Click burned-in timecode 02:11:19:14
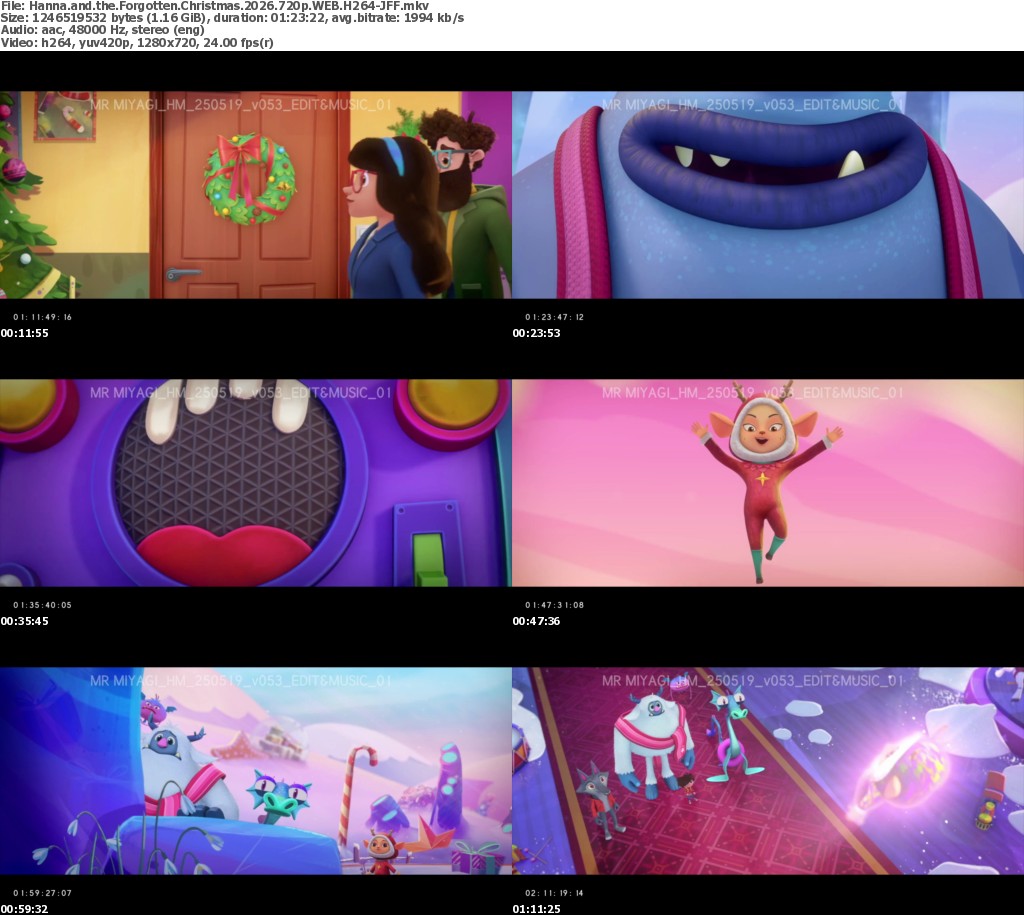Image resolution: width=1024 pixels, height=915 pixels. coord(555,892)
